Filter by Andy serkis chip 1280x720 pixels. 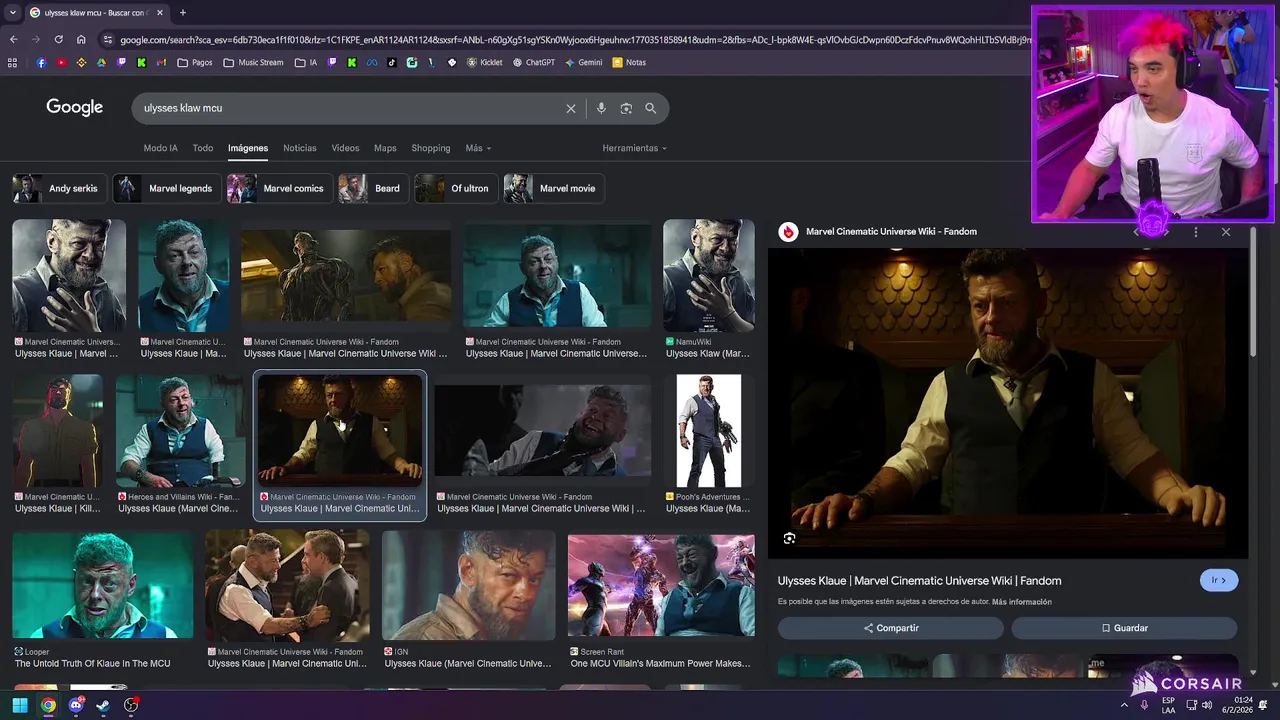(x=58, y=188)
